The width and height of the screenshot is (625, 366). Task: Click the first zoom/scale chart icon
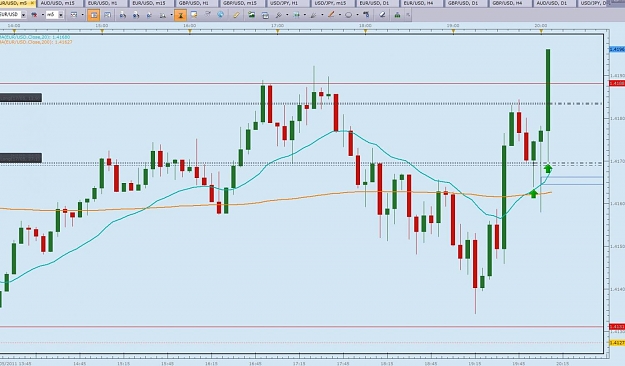click(122, 15)
